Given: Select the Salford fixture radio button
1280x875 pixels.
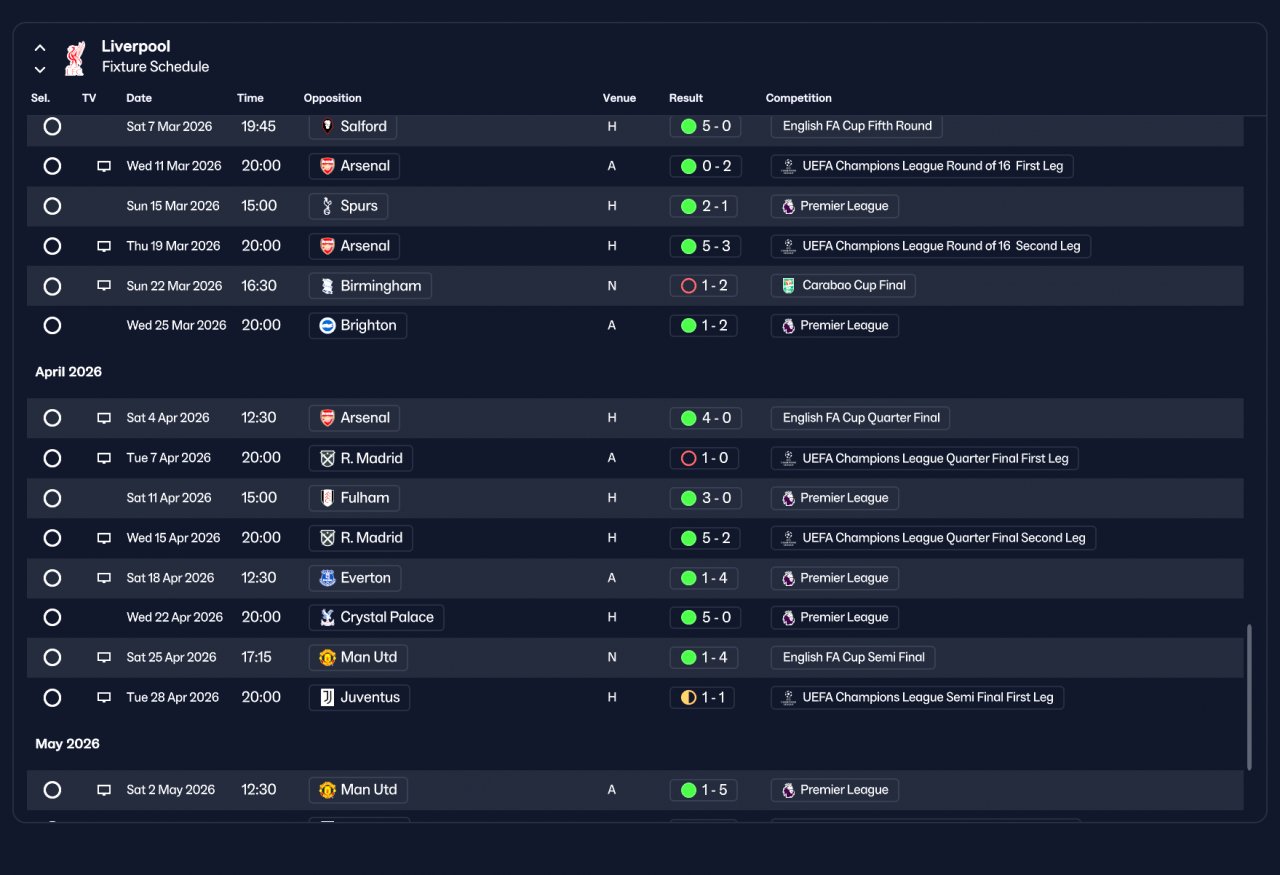Looking at the screenshot, I should tap(52, 126).
